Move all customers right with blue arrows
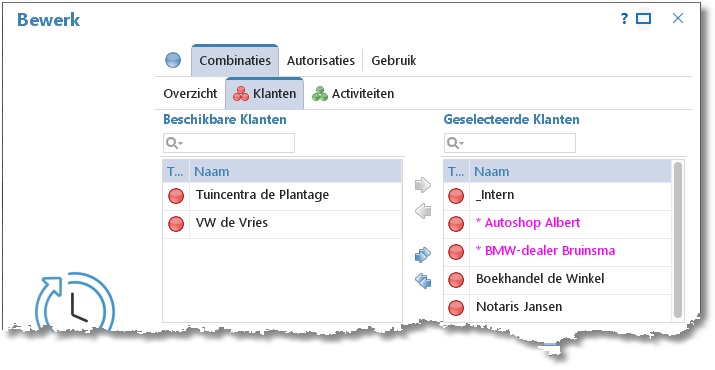The width and height of the screenshot is (715, 370). 423,255
